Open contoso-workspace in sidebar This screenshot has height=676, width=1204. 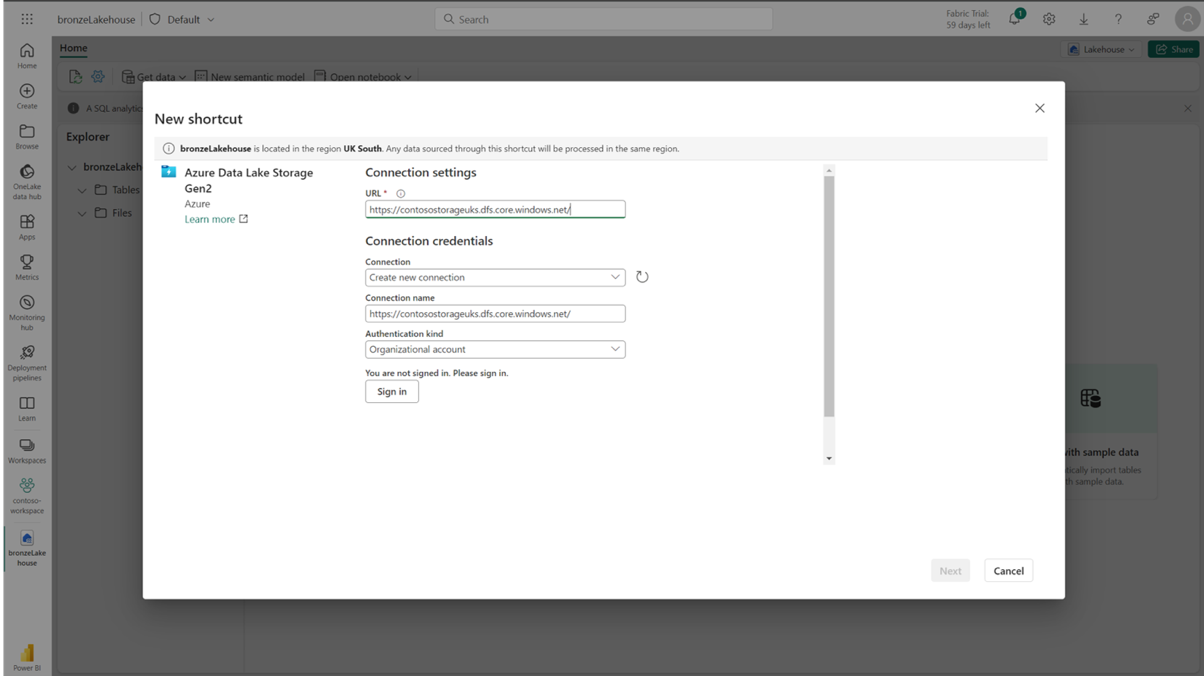27,496
